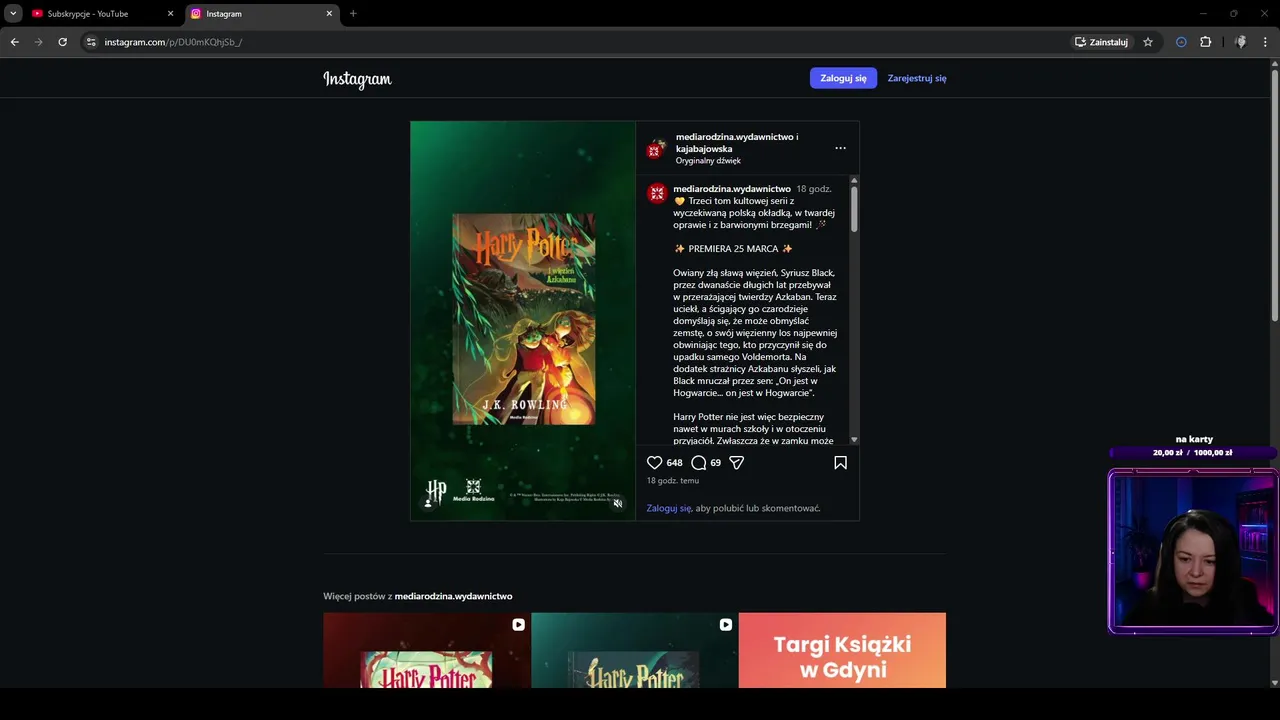The image size is (1280, 720).
Task: Click the Instagram logo
Action: (357, 79)
